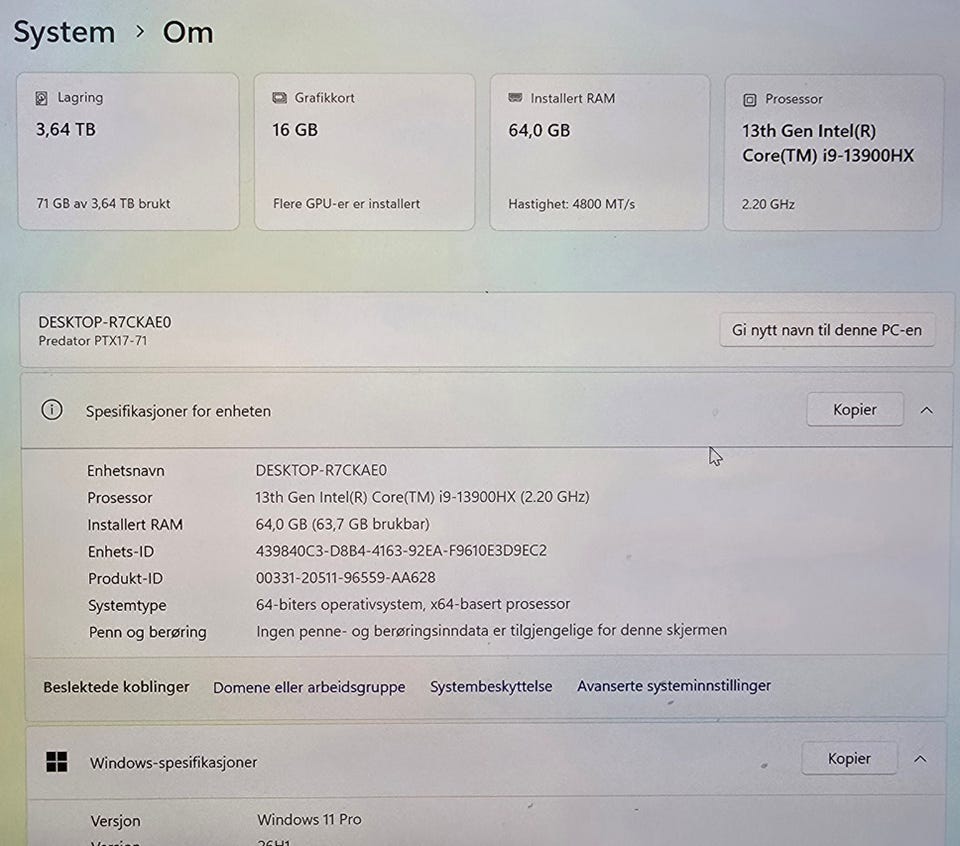Viewport: 960px width, 846px height.
Task: Copy Windows specifications with Kopier button
Action: pos(849,758)
